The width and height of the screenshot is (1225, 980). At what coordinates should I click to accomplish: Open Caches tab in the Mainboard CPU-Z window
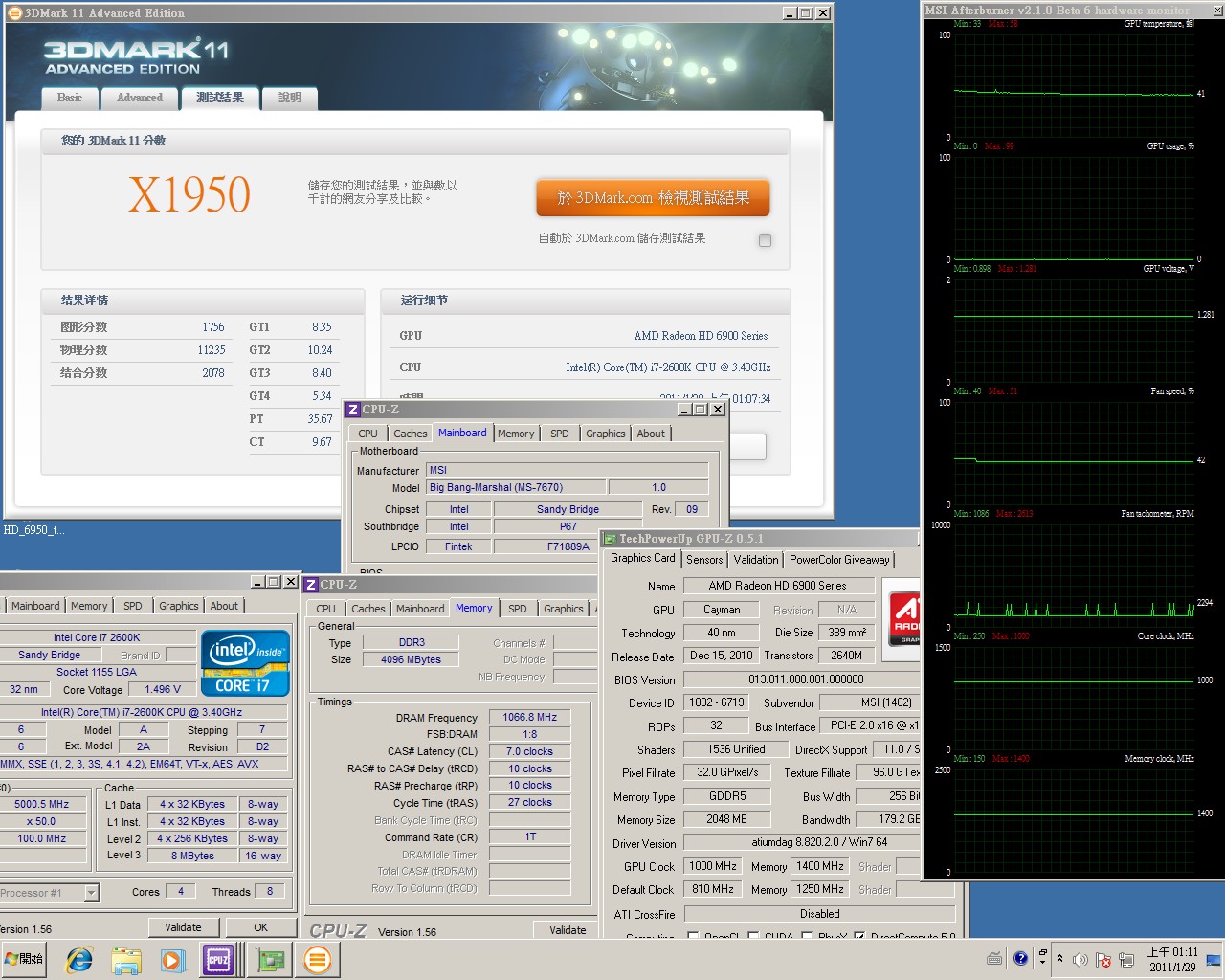click(x=411, y=434)
